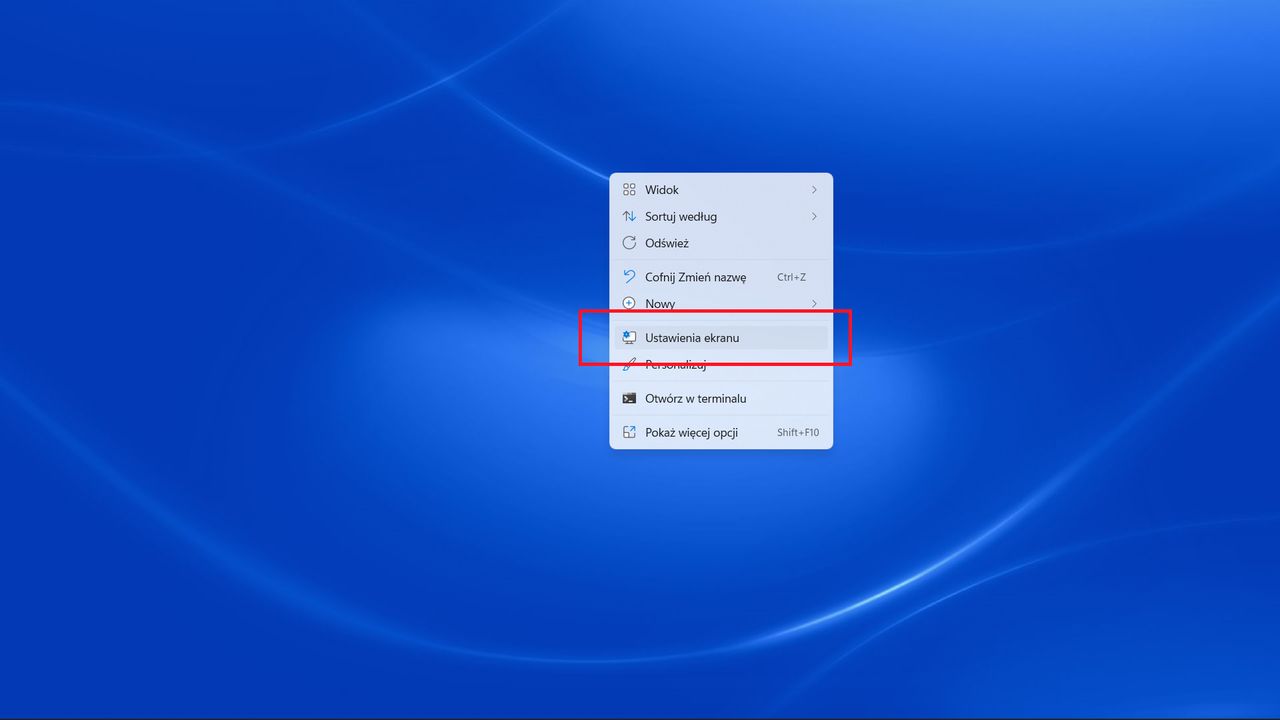Click the icon beside Pokaż więcej opcji

pos(630,432)
